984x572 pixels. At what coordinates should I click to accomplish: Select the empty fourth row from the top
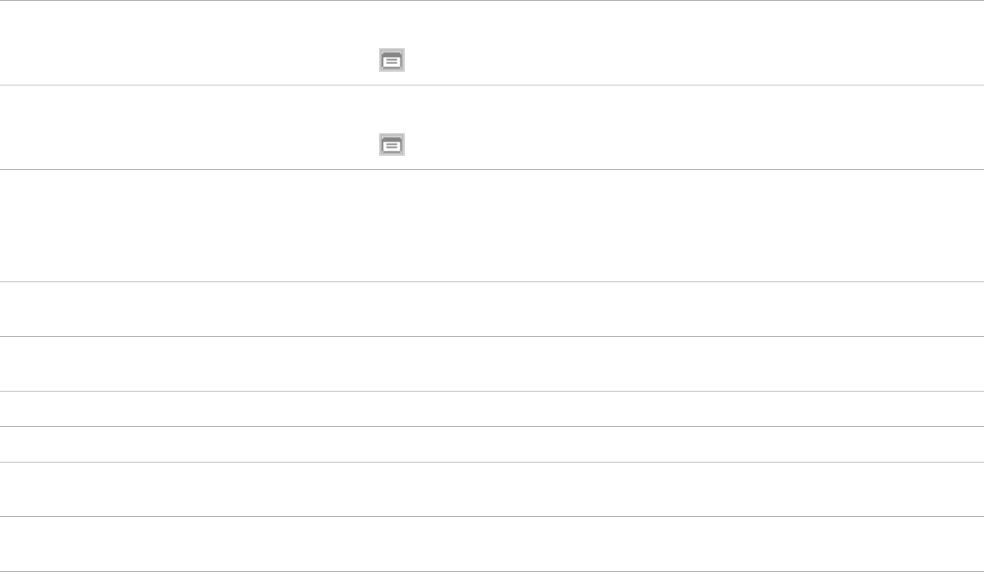pos(492,309)
